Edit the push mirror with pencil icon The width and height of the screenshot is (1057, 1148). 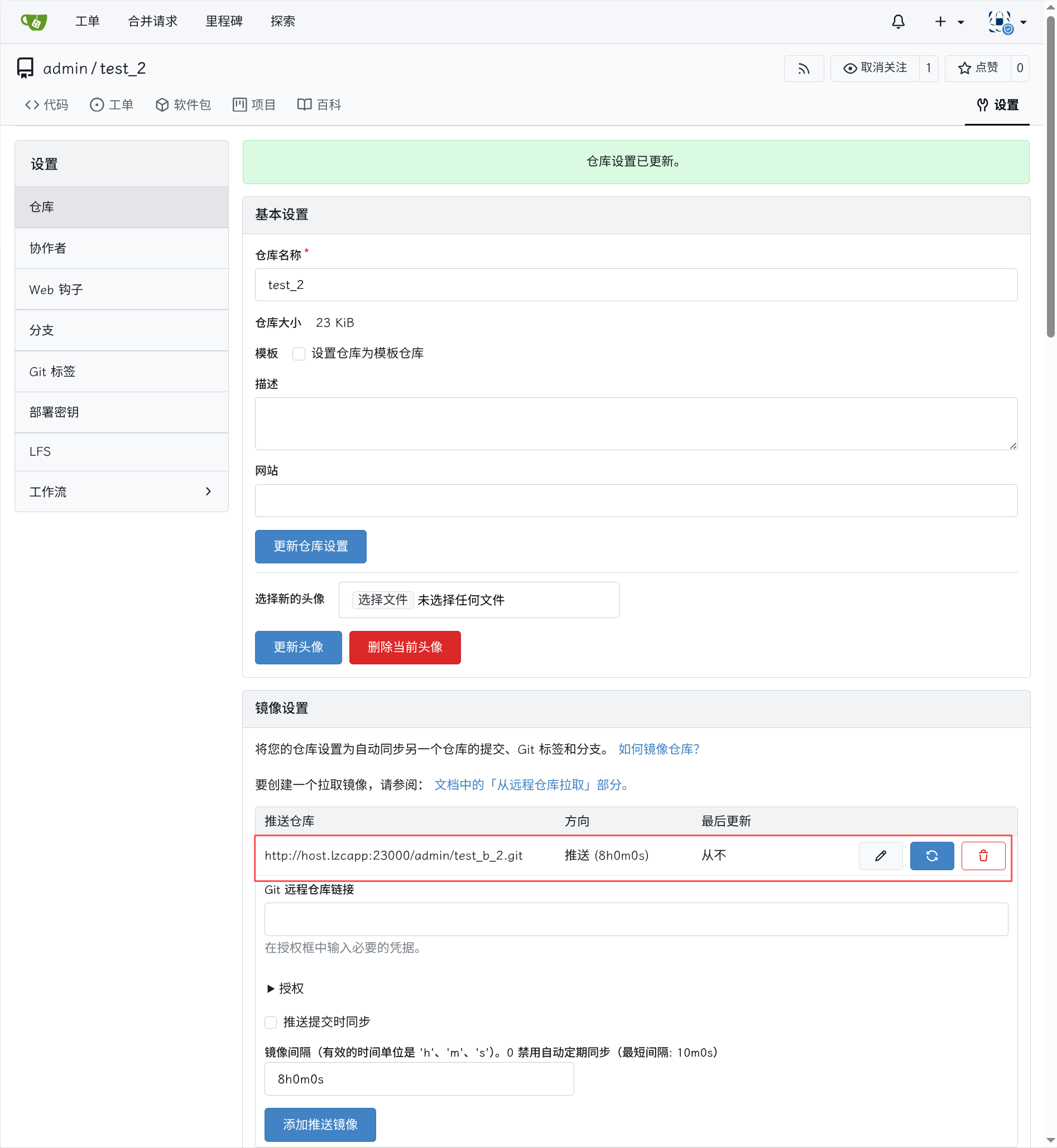pos(880,856)
